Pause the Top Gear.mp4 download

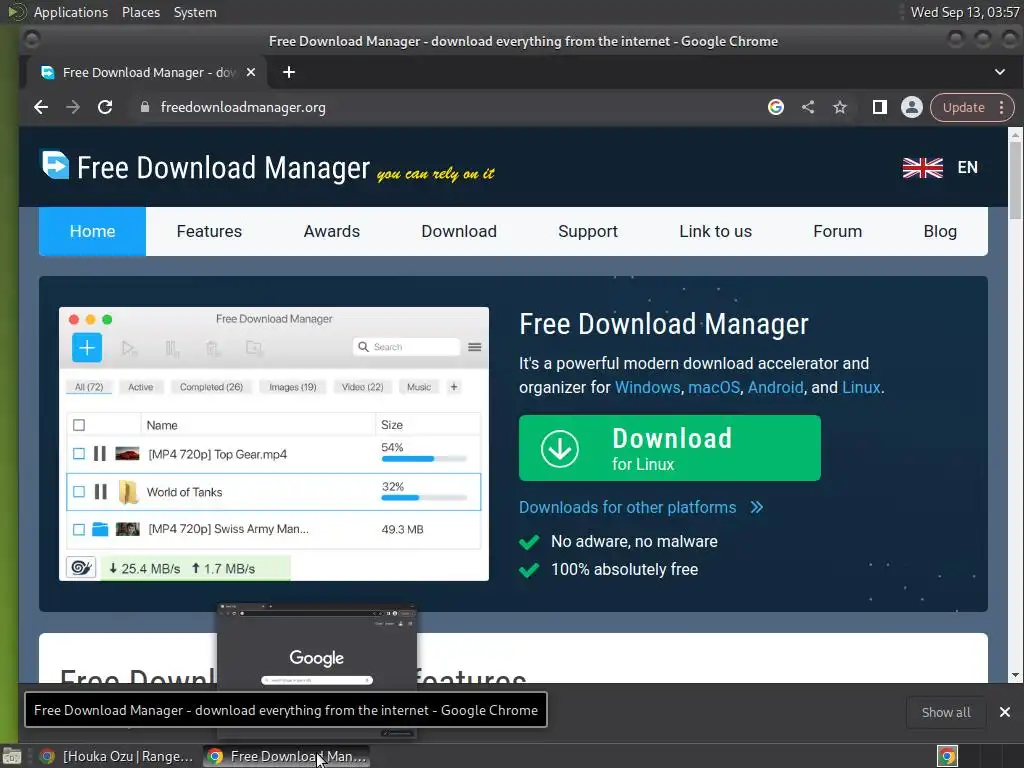tap(100, 454)
